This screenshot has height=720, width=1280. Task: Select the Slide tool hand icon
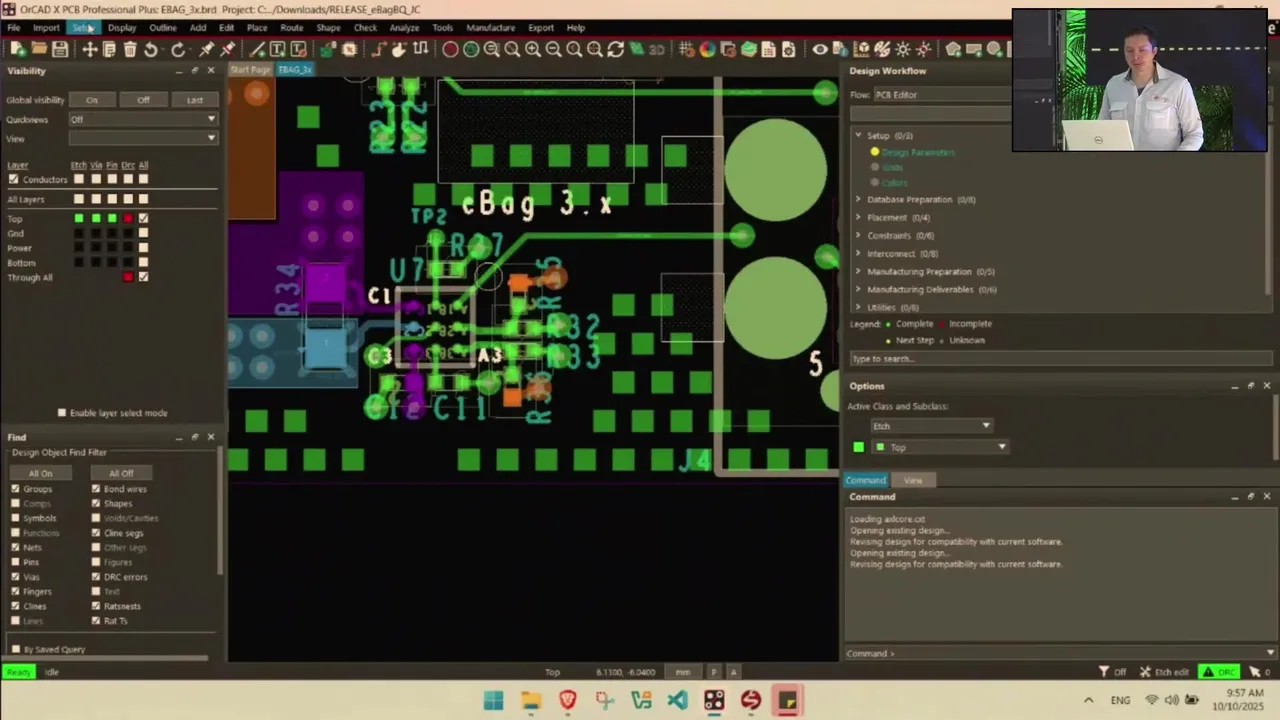point(399,49)
